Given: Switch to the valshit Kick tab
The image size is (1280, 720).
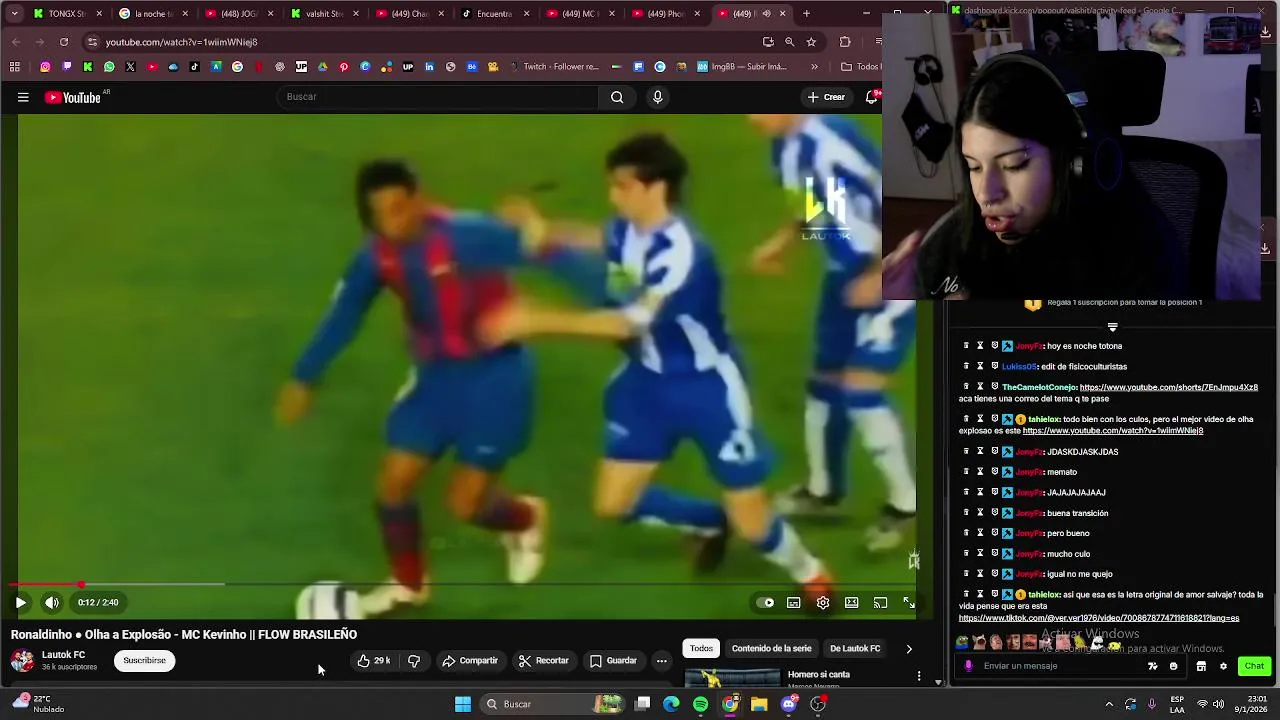Looking at the screenshot, I should [x=324, y=13].
